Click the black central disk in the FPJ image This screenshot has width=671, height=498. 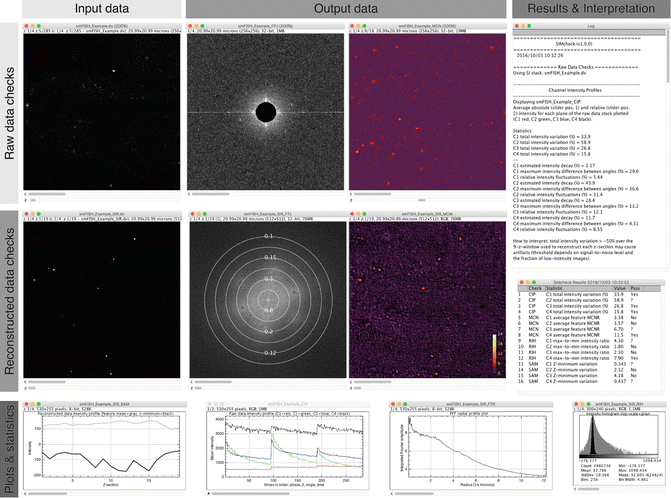[x=265, y=111]
